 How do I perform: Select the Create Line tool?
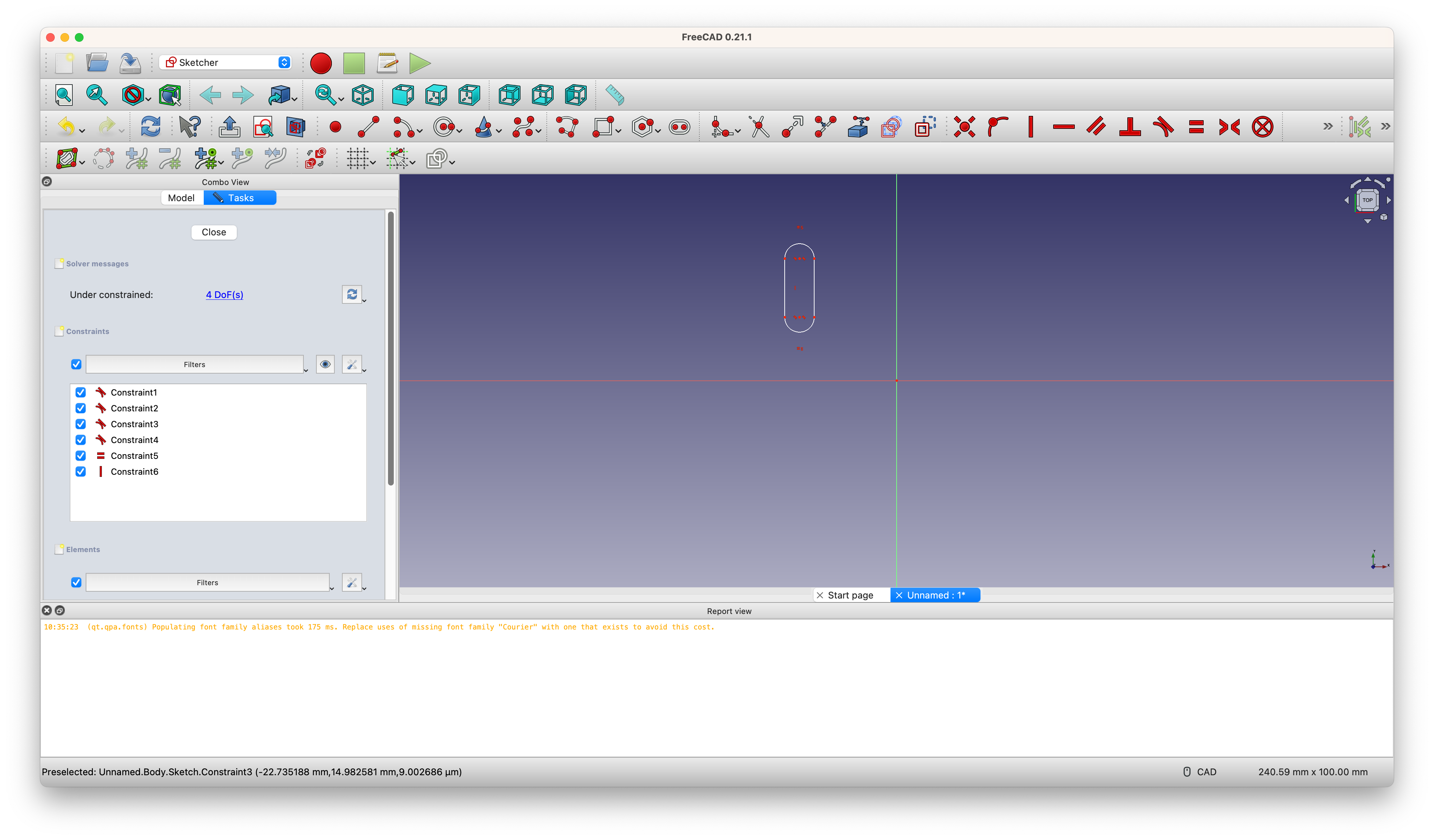tap(368, 127)
